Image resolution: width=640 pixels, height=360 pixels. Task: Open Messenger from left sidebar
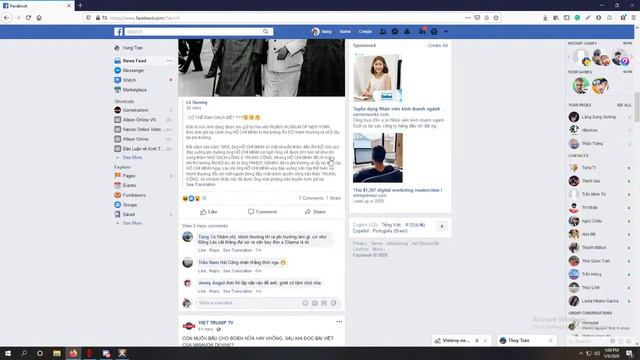click(x=129, y=70)
